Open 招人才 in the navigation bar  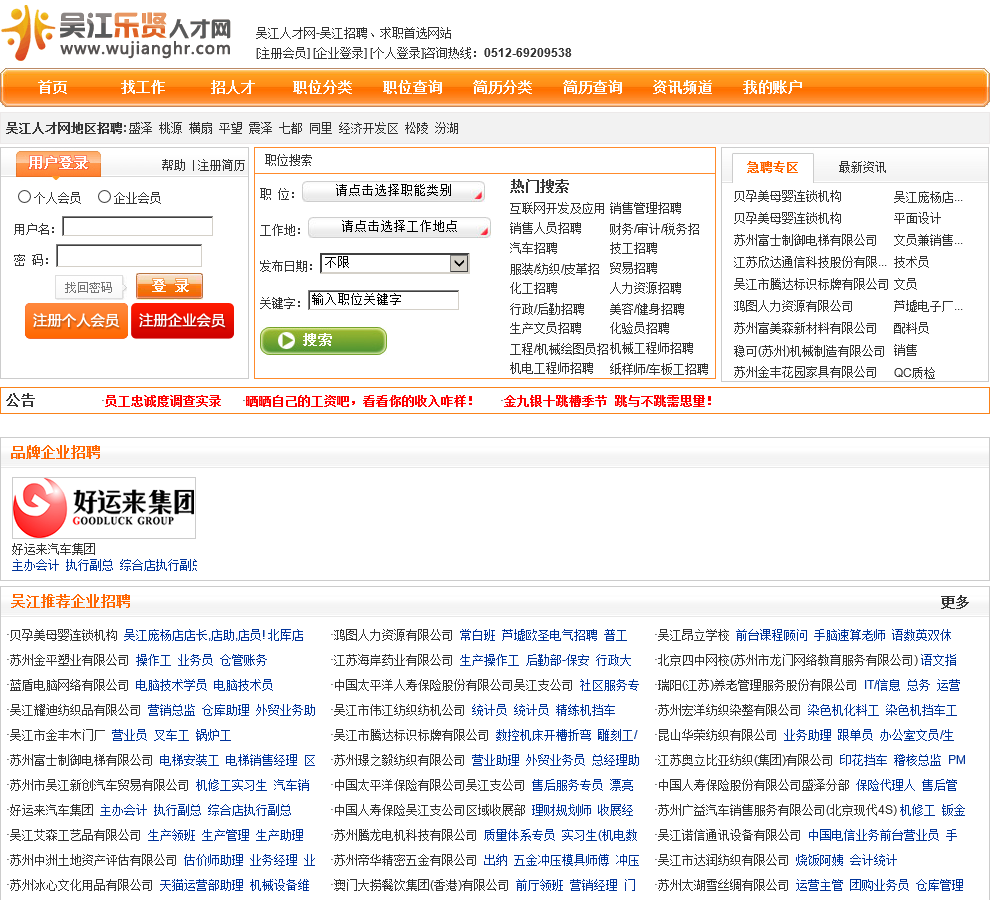(232, 87)
